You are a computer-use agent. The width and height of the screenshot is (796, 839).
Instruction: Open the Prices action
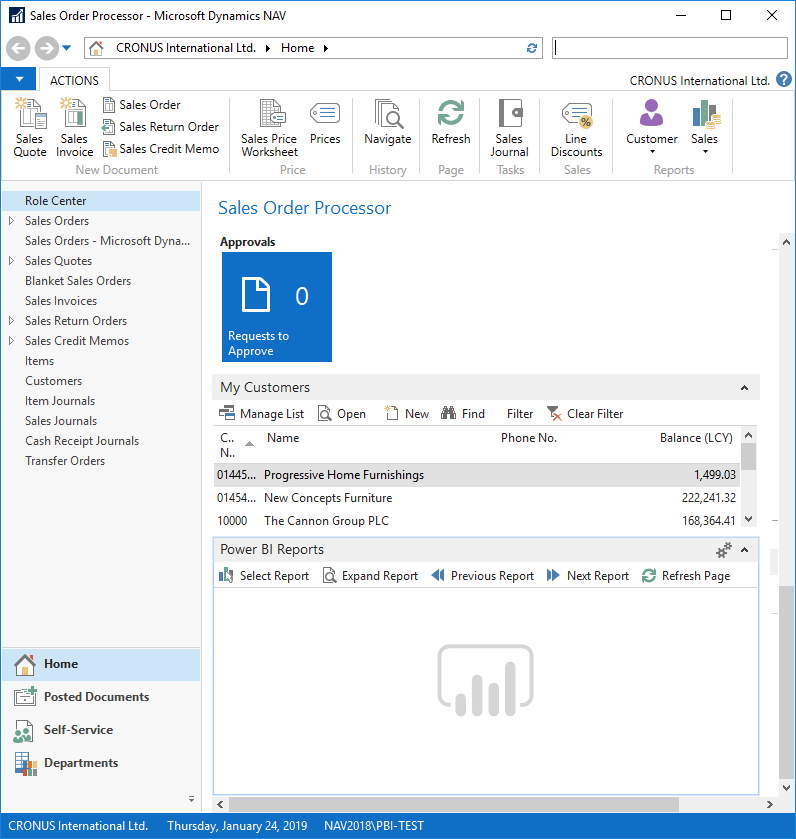(325, 122)
